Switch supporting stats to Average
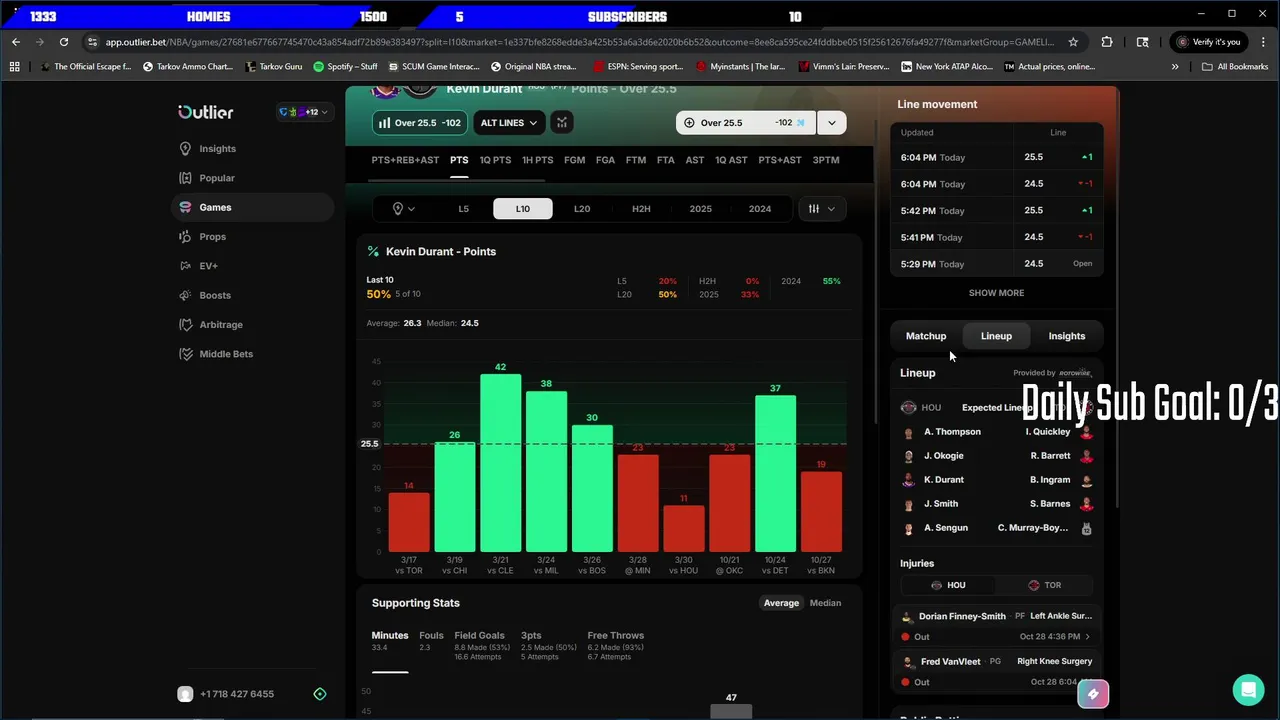Screen dimensions: 1280x720 781,603
